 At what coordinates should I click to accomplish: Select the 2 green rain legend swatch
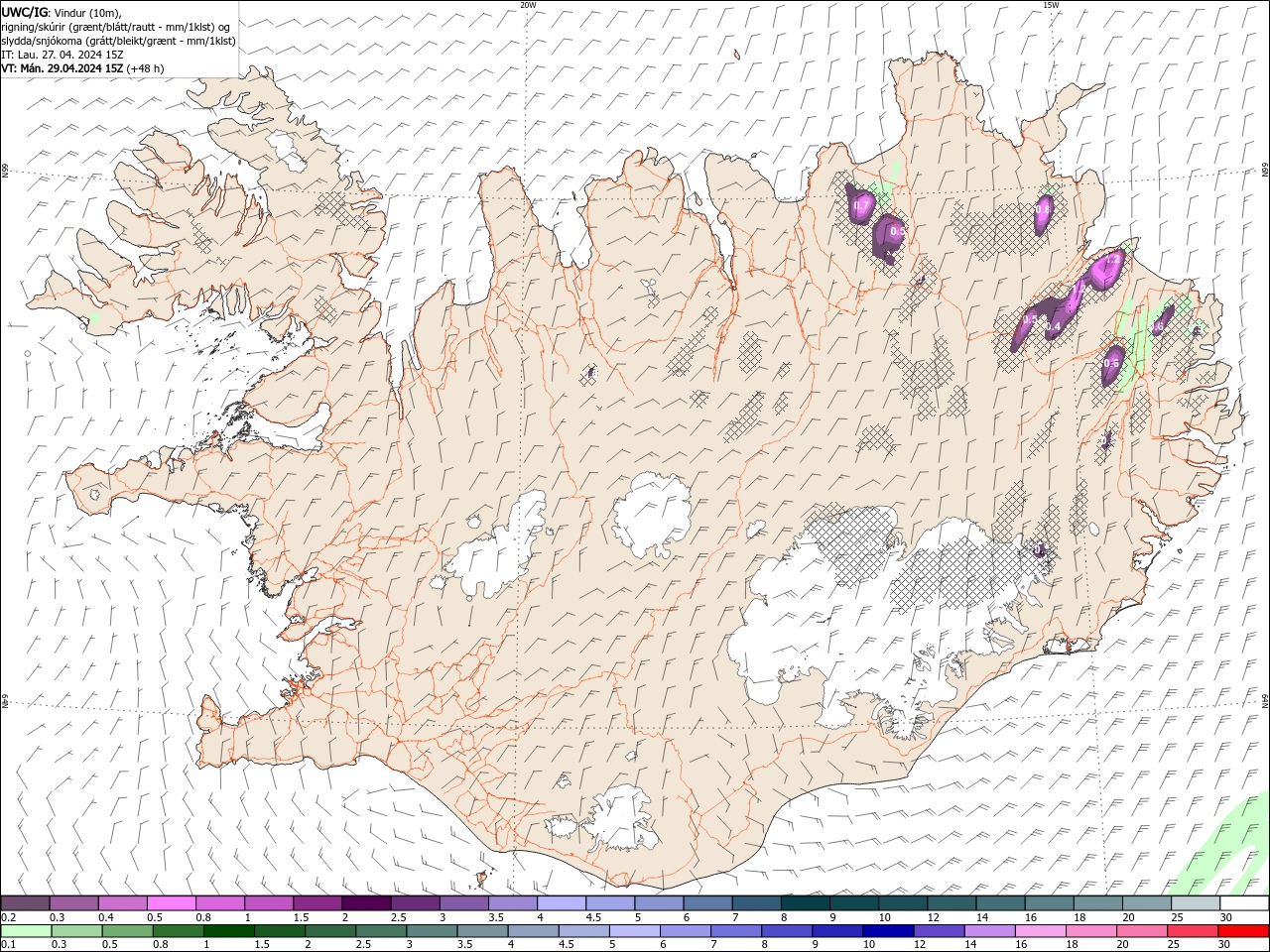[x=329, y=931]
